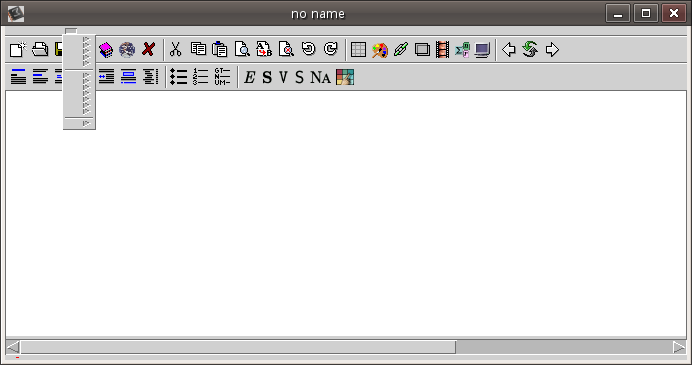Screen dimensions: 692x365
Task: Click the computer monitor icon
Action: (482, 49)
